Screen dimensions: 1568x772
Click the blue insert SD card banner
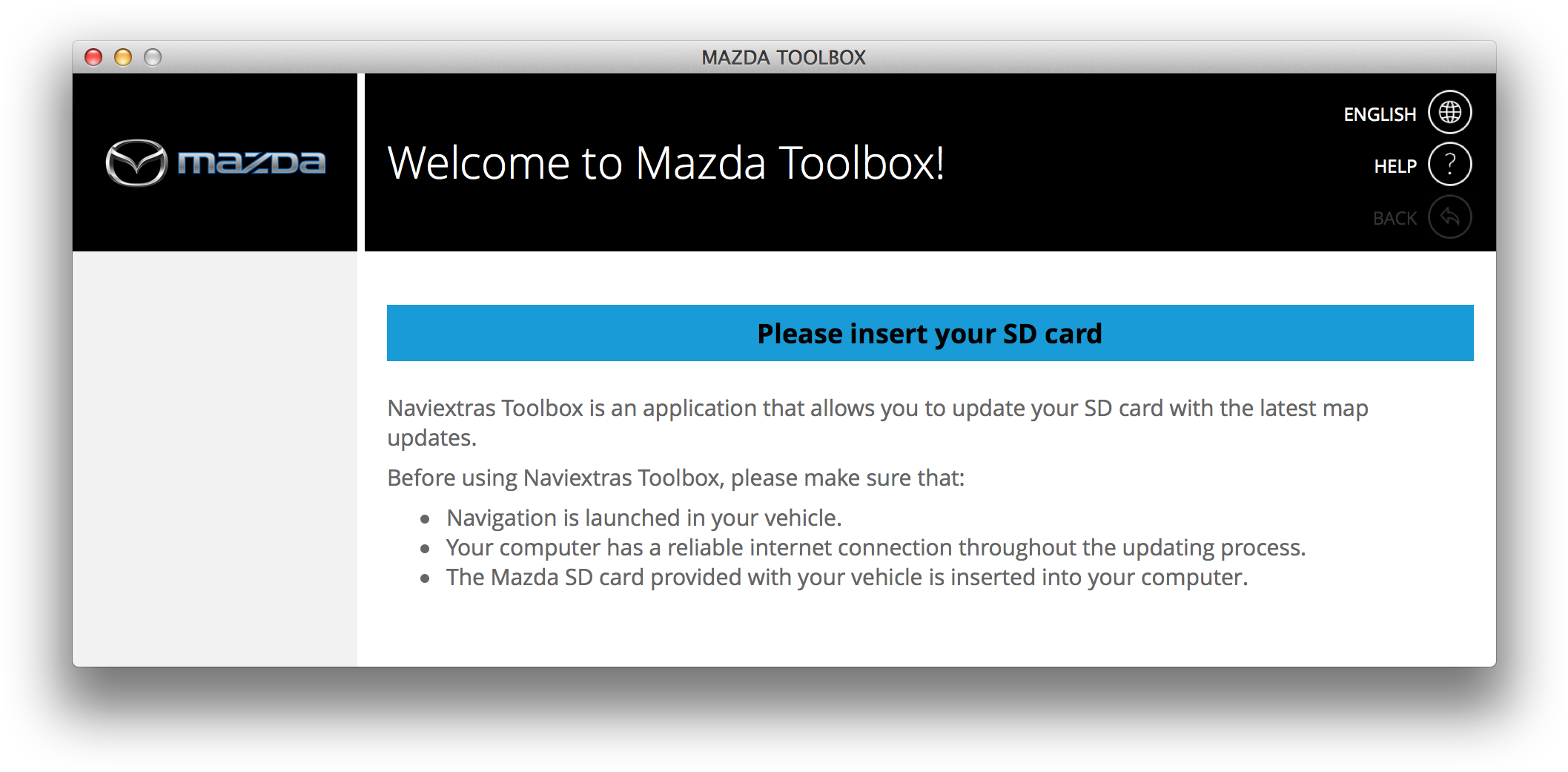point(930,333)
